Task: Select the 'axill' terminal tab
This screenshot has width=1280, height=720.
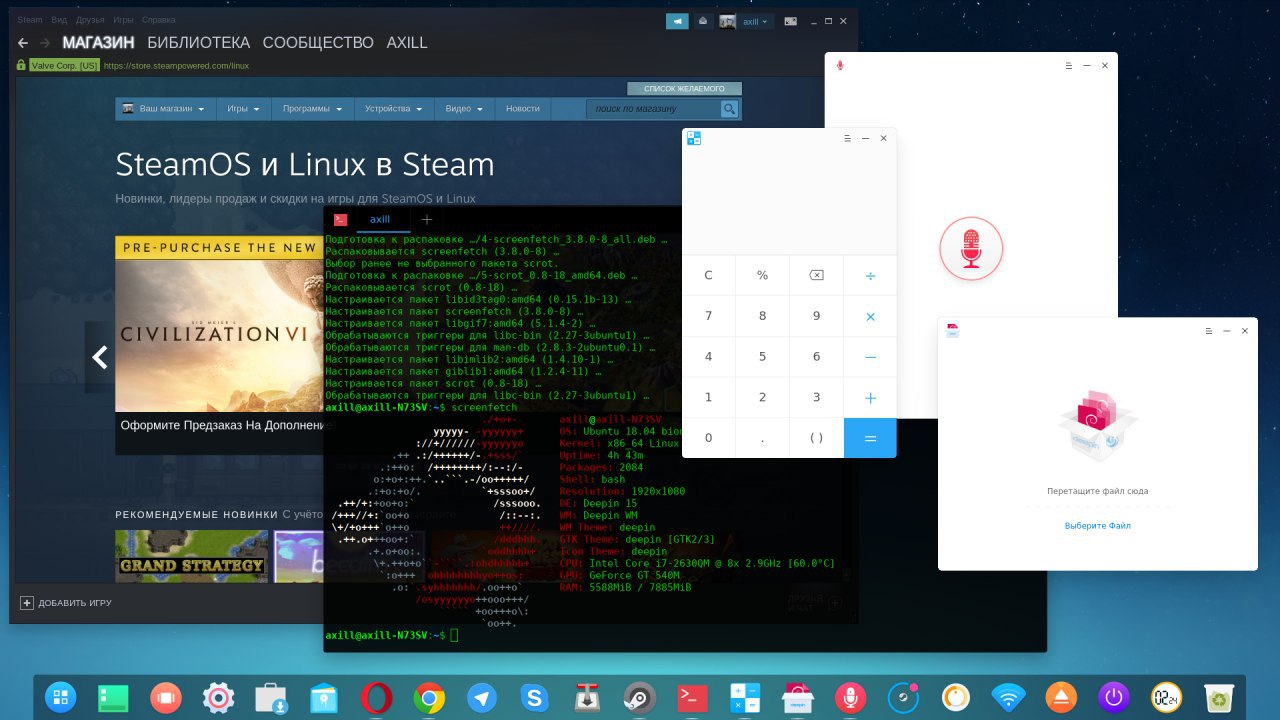Action: click(380, 219)
